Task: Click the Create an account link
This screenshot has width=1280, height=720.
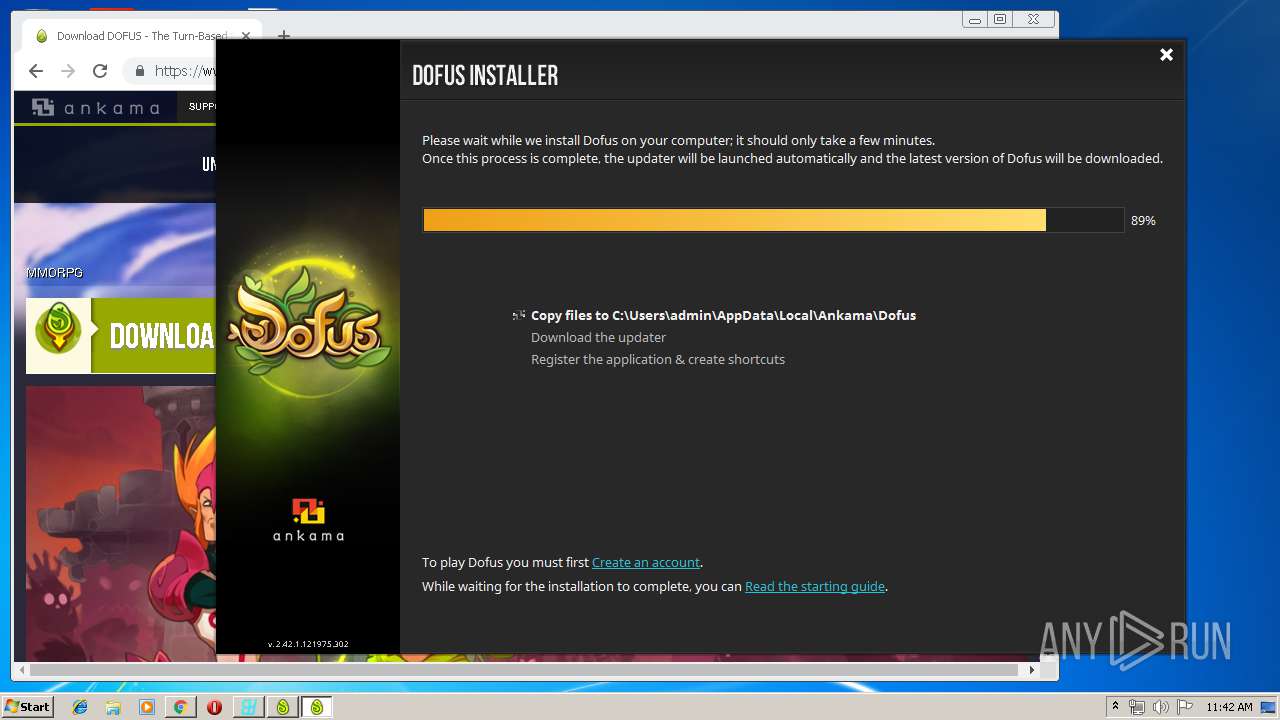Action: coord(646,562)
